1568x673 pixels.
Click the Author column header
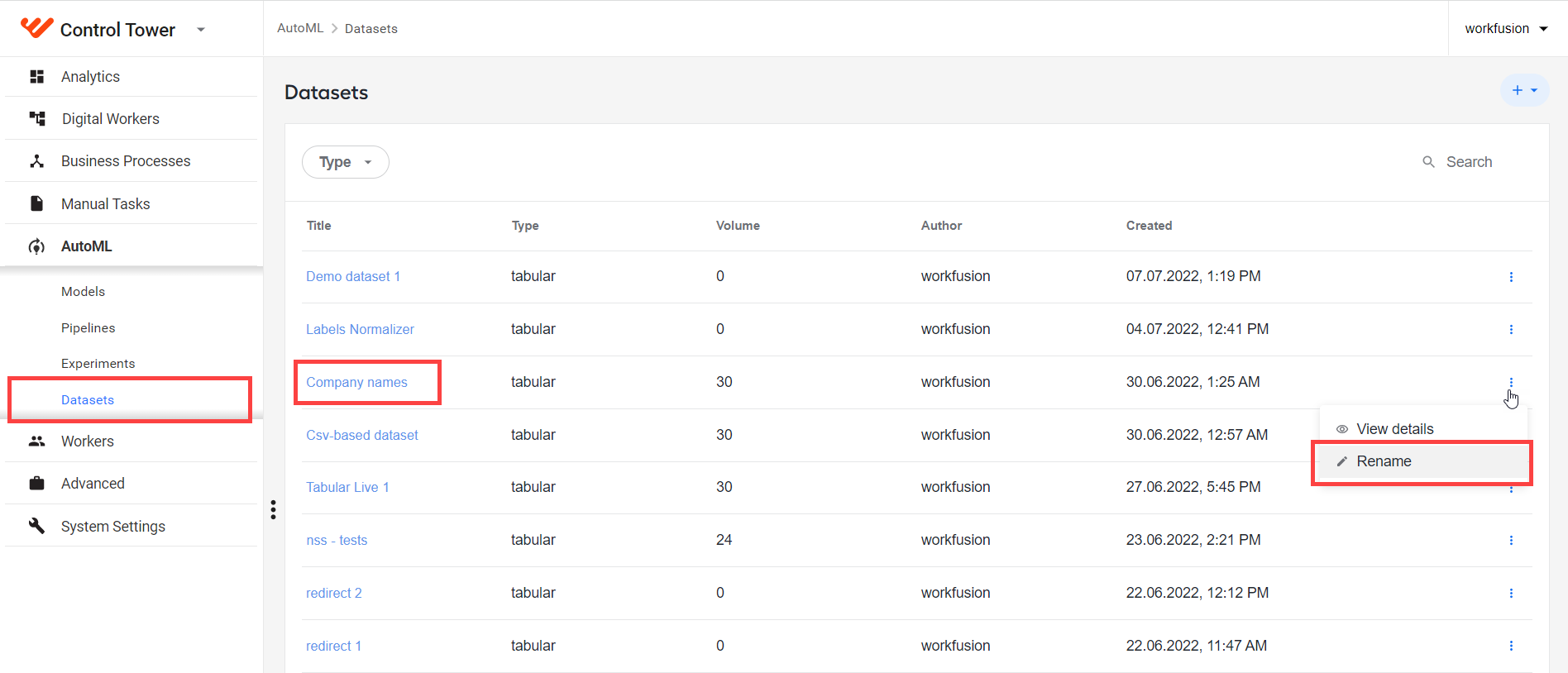(x=941, y=226)
